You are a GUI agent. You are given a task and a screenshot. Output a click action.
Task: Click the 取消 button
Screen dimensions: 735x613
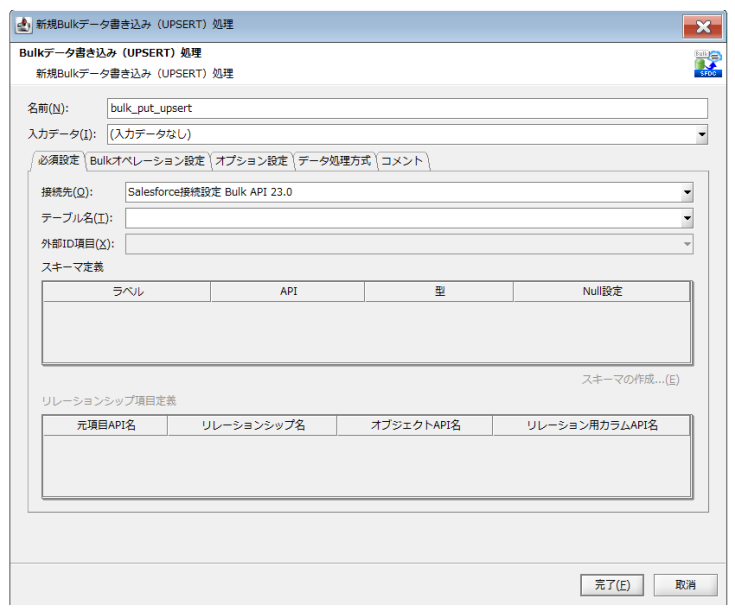click(685, 585)
